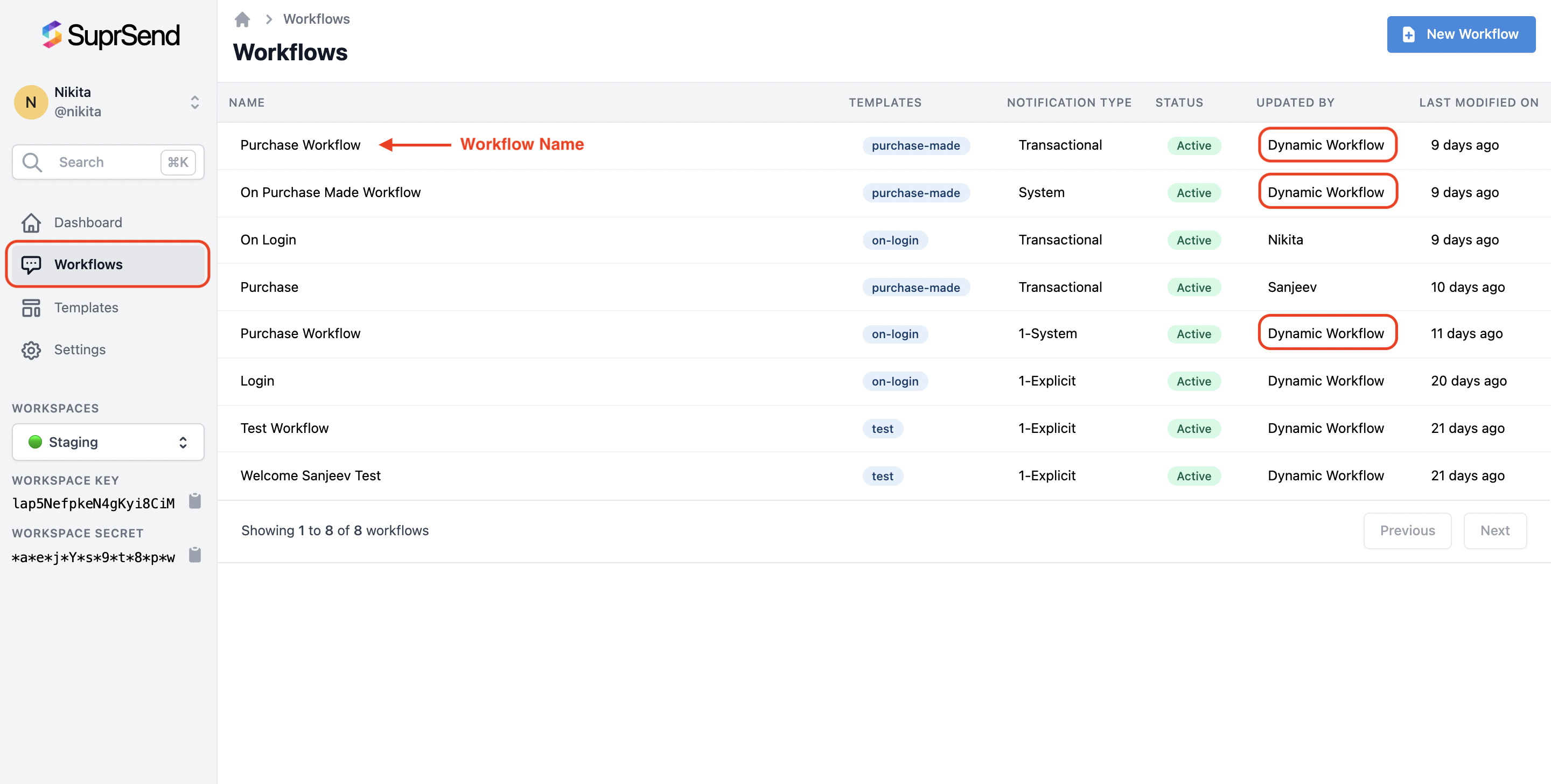The width and height of the screenshot is (1551, 784).
Task: Click the home breadcrumb icon
Action: pyautogui.click(x=242, y=19)
